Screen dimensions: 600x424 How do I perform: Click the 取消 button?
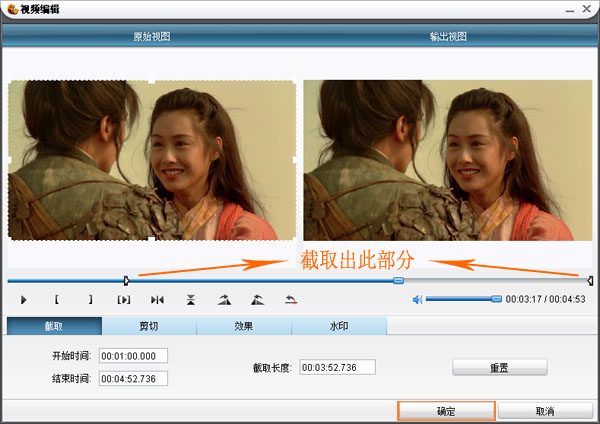pyautogui.click(x=545, y=411)
